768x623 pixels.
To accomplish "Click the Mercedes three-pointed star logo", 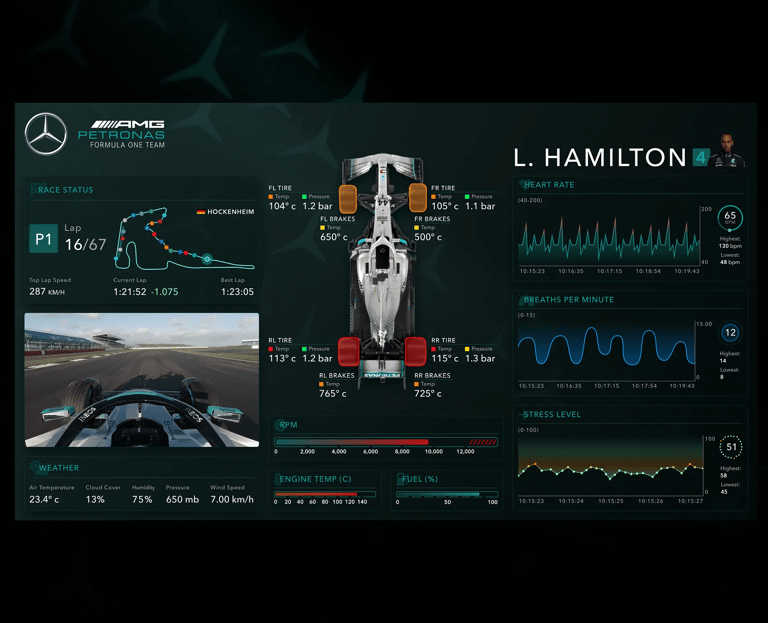I will click(x=46, y=134).
